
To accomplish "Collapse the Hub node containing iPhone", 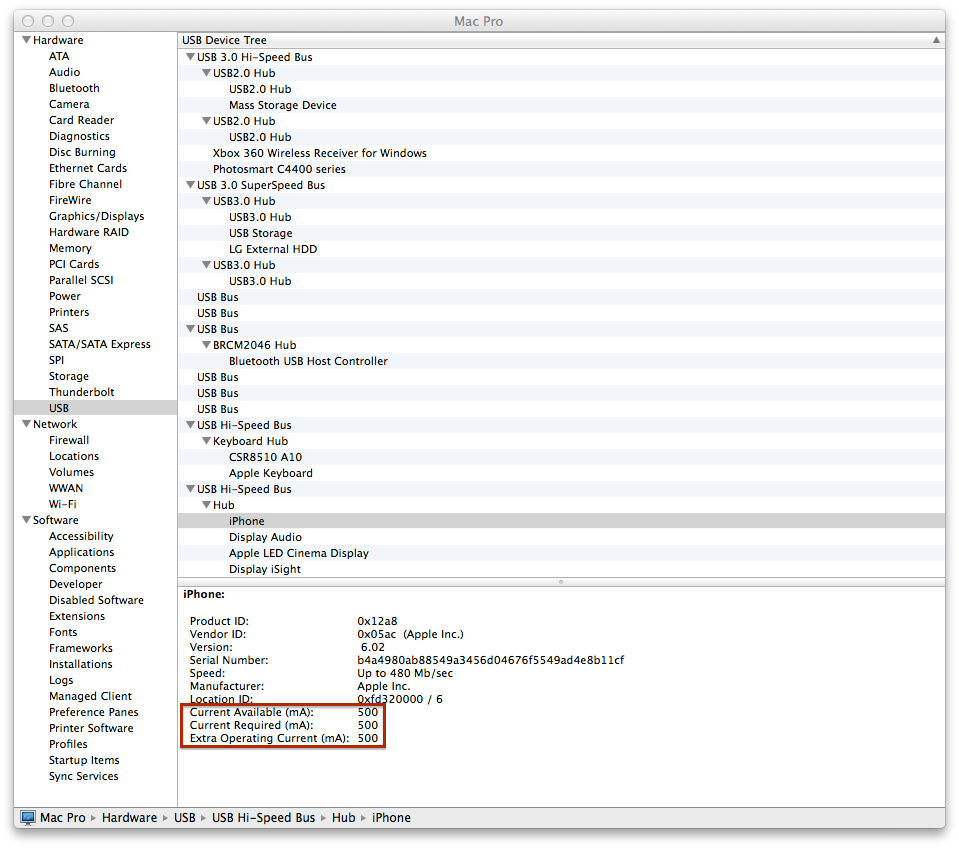I will point(206,505).
